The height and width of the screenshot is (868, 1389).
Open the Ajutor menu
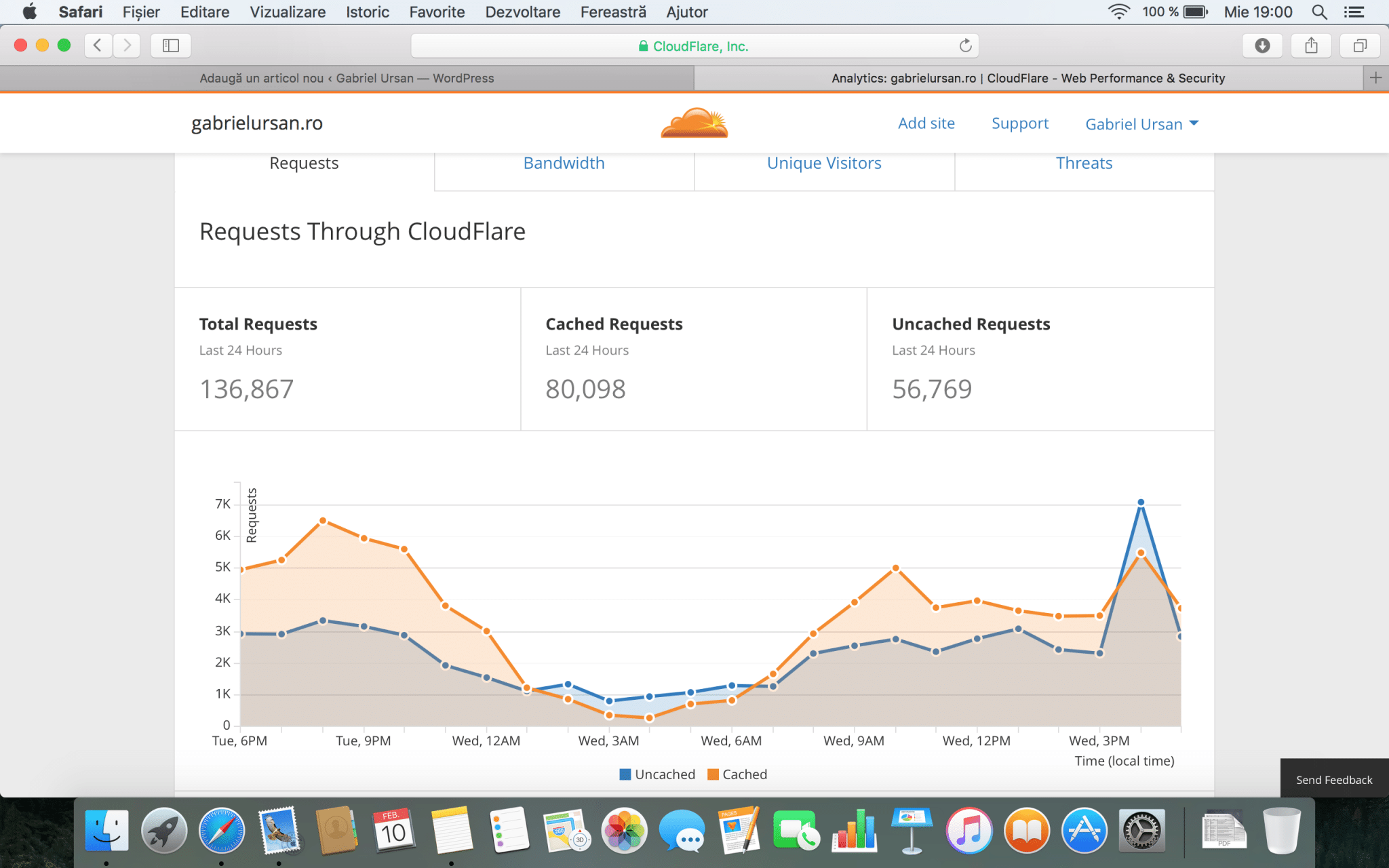coord(687,12)
